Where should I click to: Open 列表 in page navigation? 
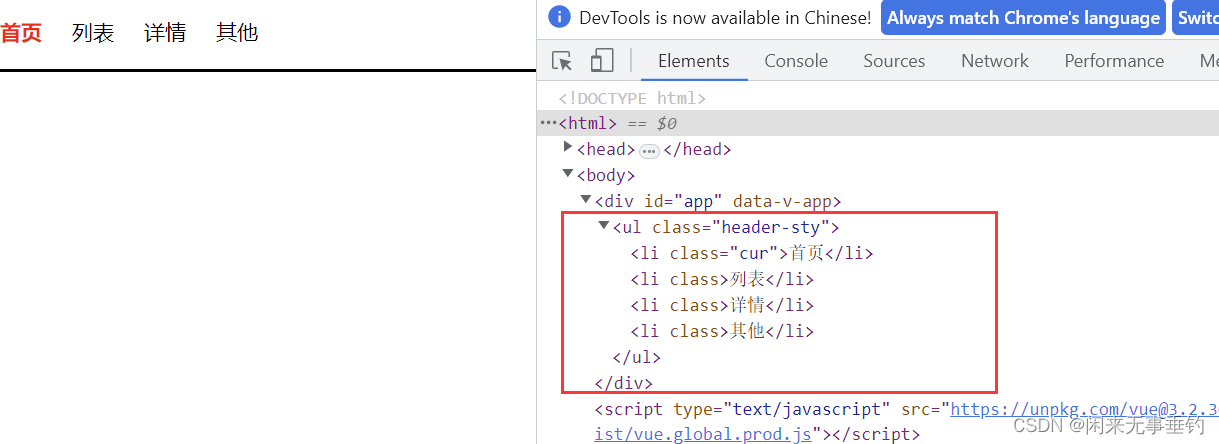[93, 33]
